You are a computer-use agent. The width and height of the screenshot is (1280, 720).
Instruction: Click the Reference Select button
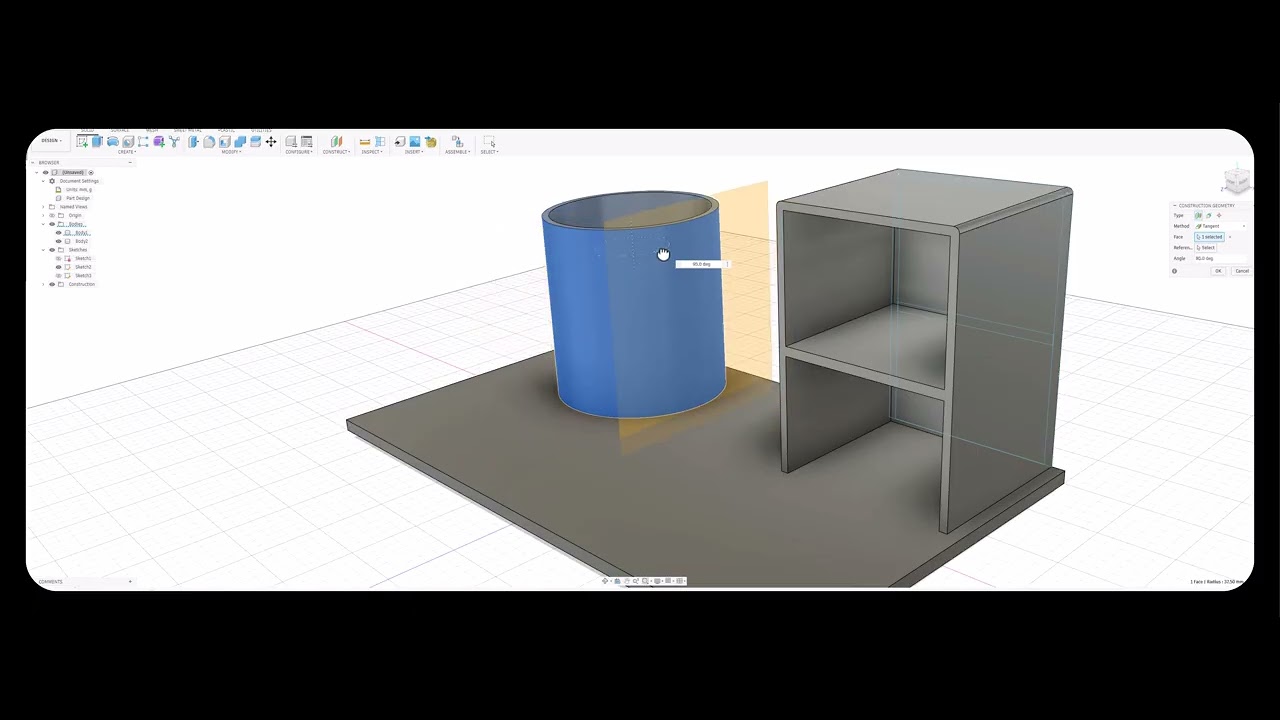pos(1205,247)
